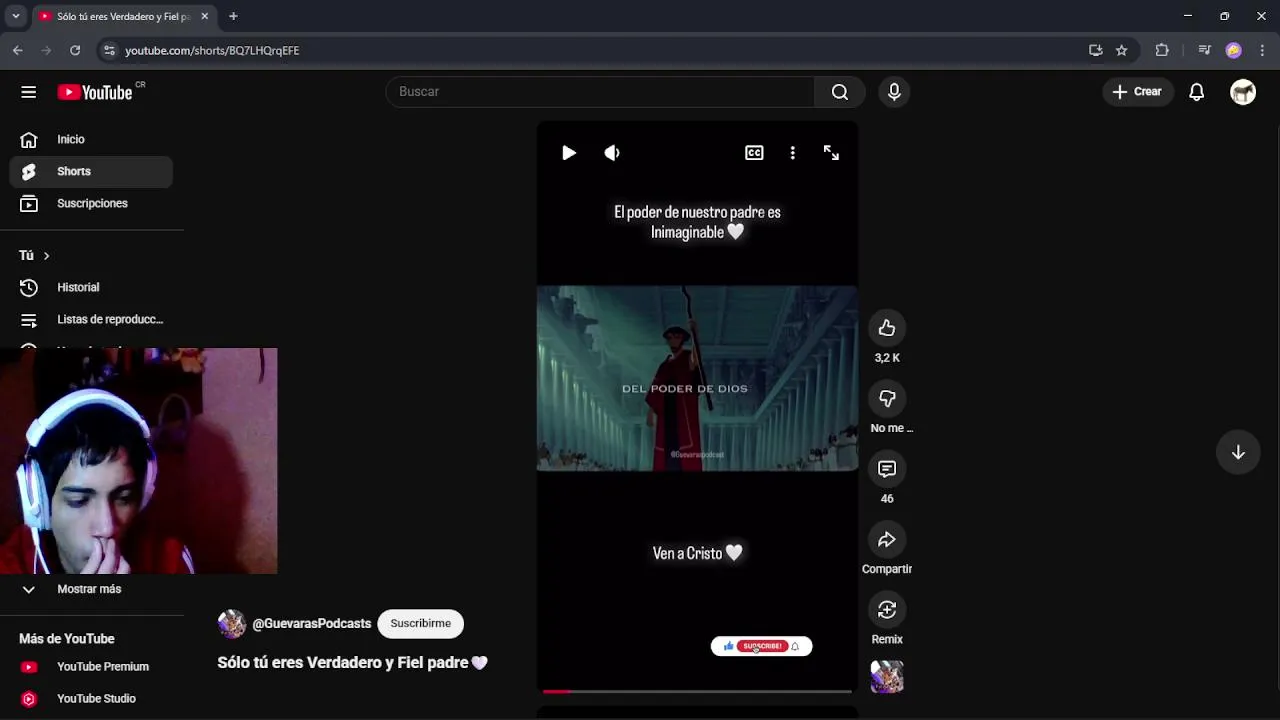This screenshot has width=1280, height=720.
Task: Click the address bar URL
Action: tap(212, 50)
